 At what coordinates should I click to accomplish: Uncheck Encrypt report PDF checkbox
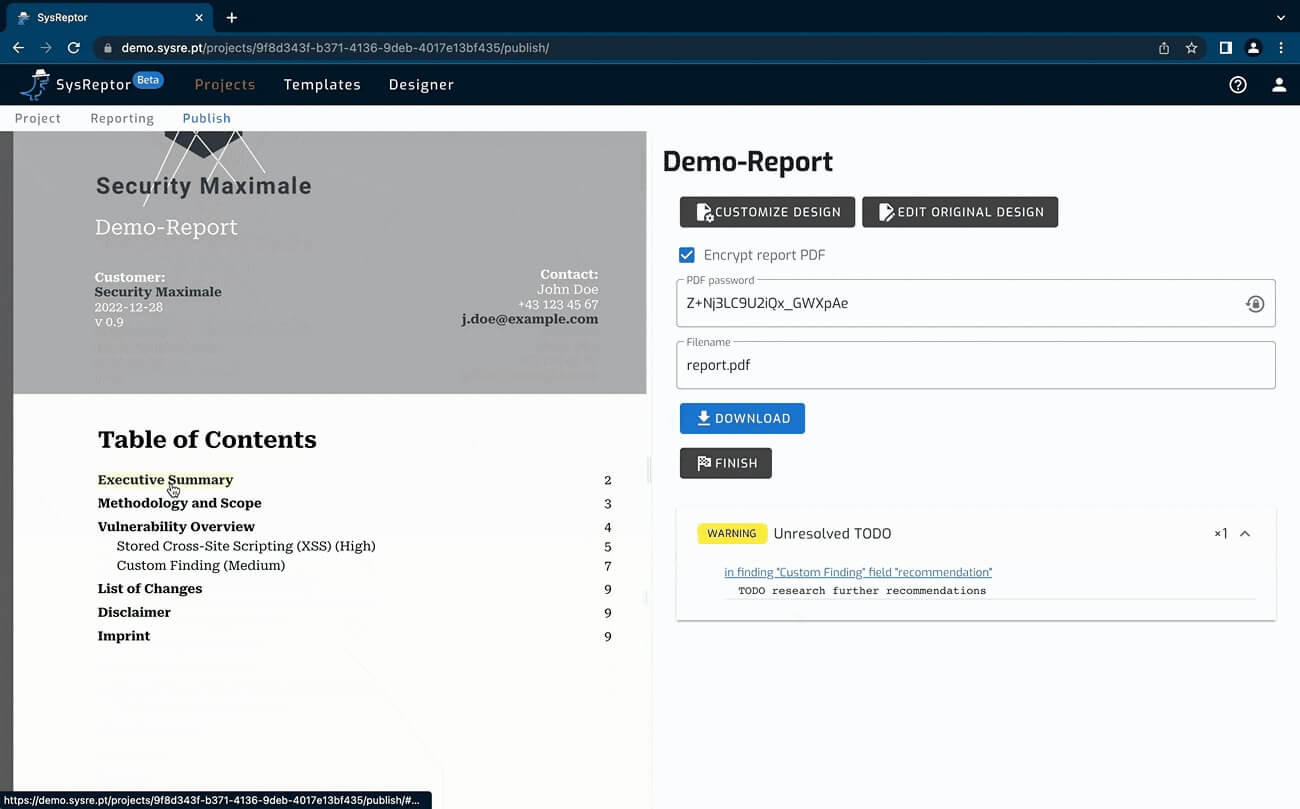click(x=687, y=255)
